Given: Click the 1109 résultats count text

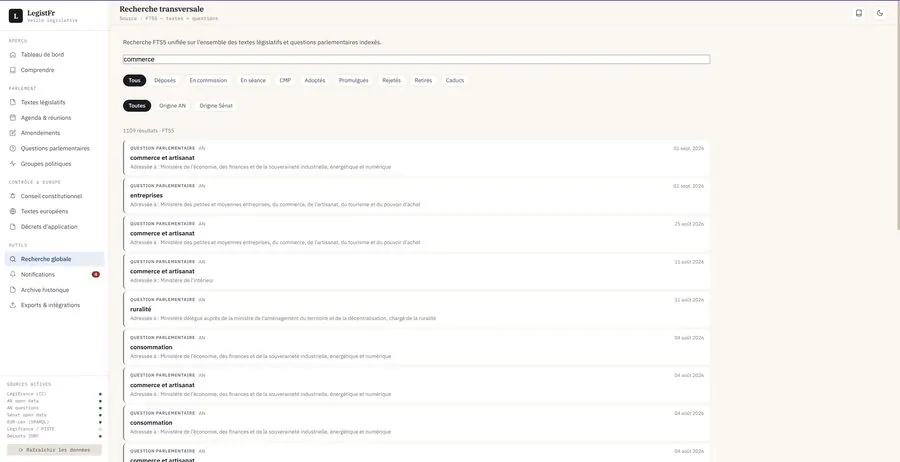Looking at the screenshot, I should point(148,131).
